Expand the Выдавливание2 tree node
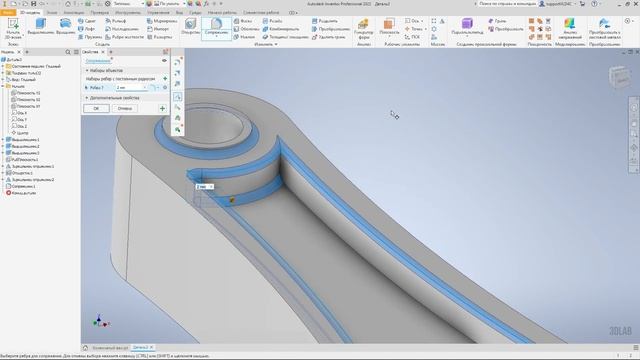This screenshot has width=640, height=360. click(3, 146)
